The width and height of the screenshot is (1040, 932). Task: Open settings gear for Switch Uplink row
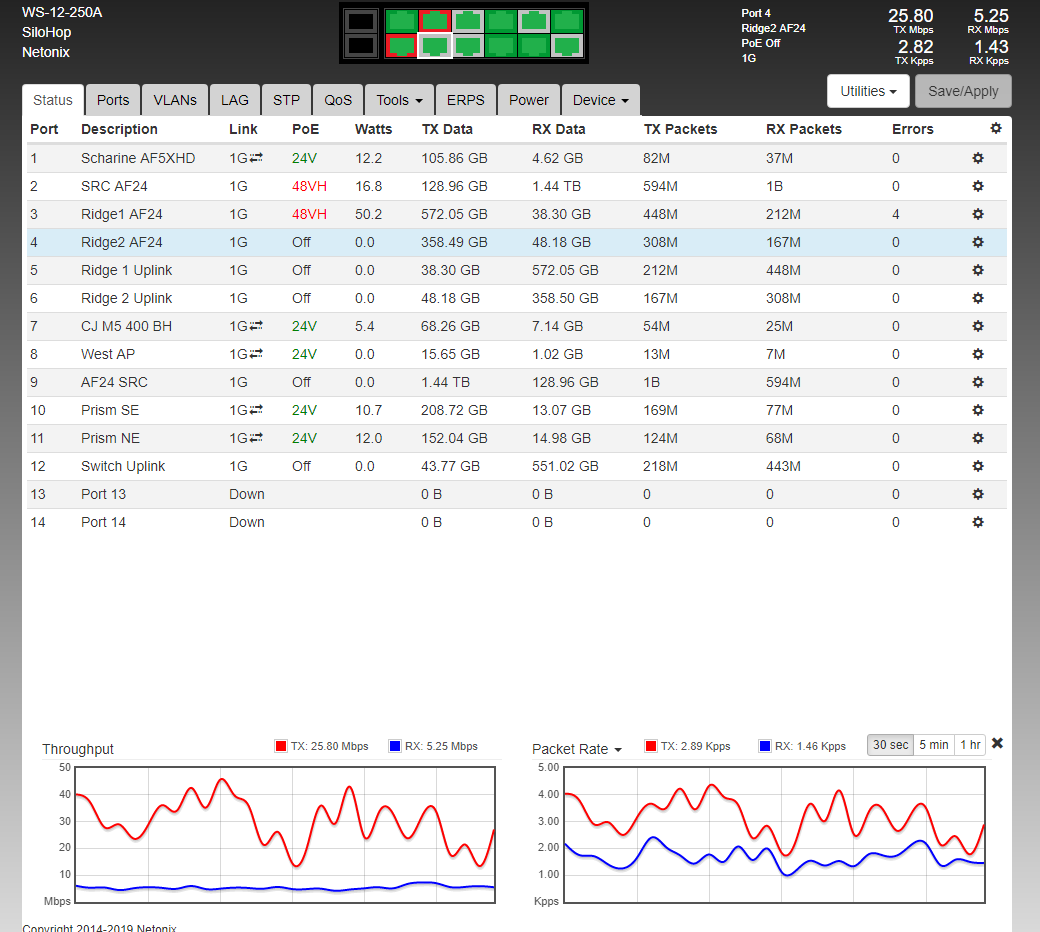tap(978, 466)
